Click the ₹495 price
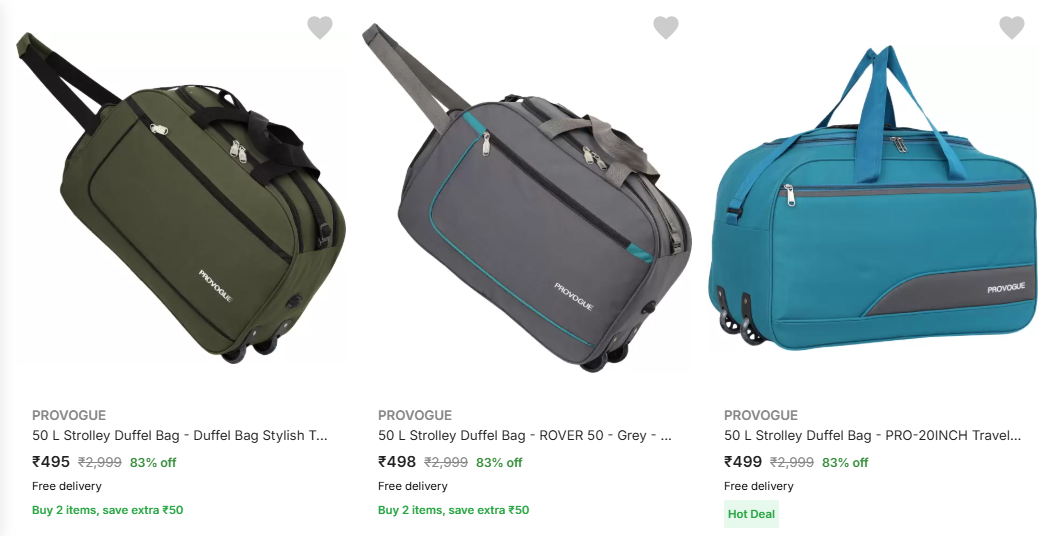 click(51, 462)
